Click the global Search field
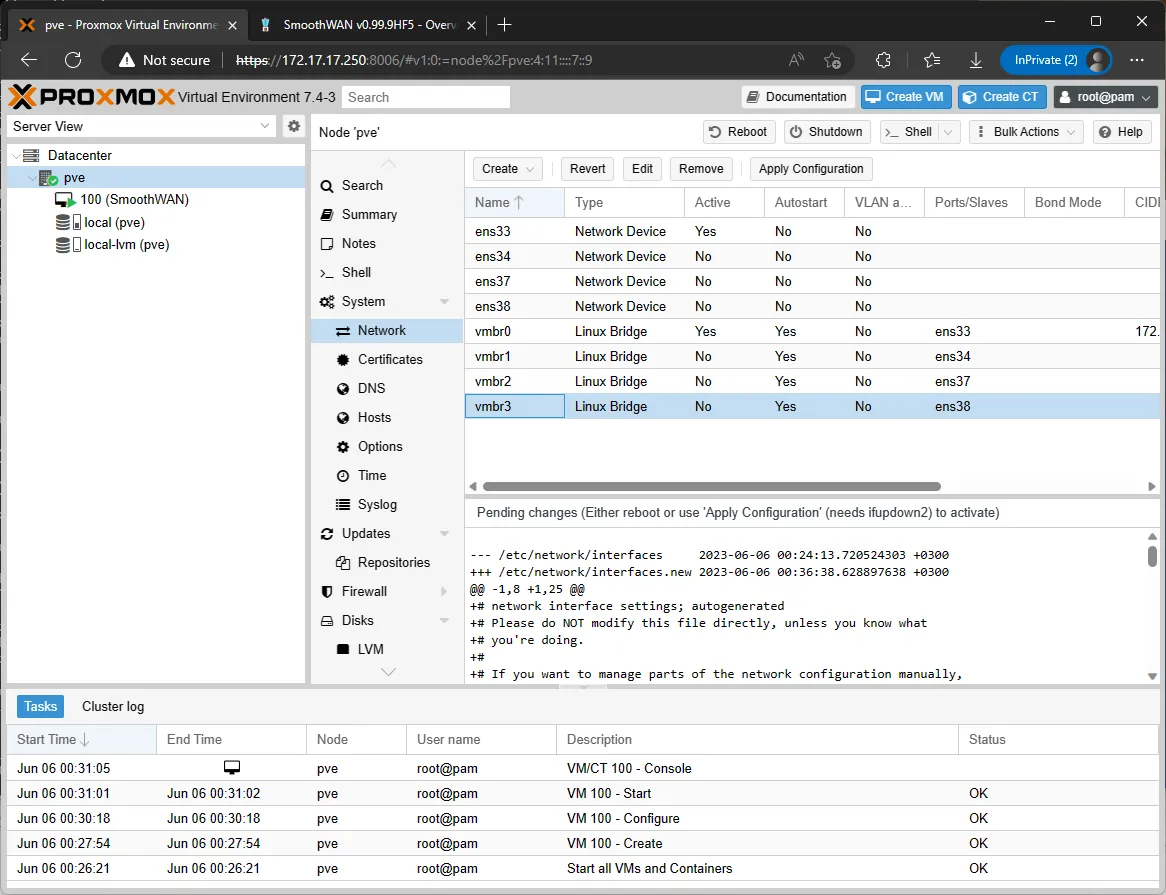 point(426,97)
